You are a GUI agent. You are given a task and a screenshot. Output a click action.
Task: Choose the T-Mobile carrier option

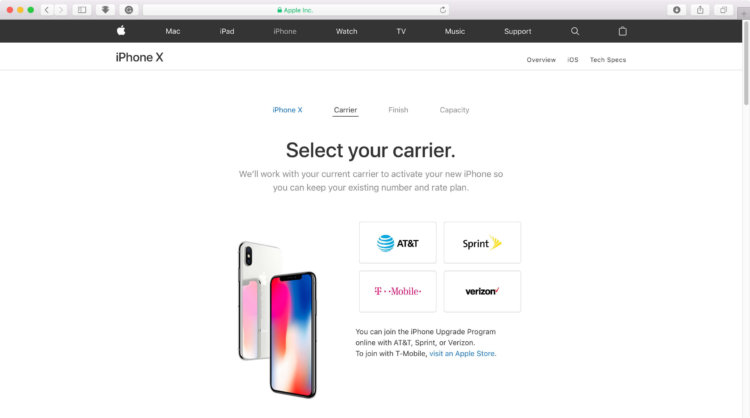point(397,291)
